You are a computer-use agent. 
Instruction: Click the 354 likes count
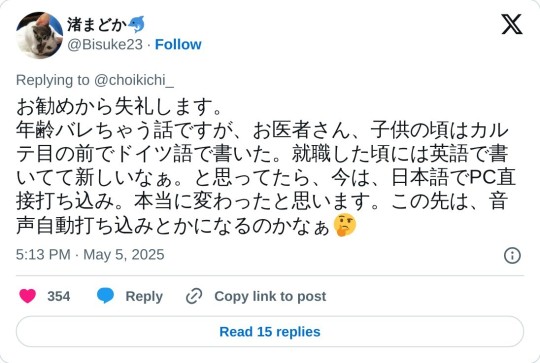(59, 296)
